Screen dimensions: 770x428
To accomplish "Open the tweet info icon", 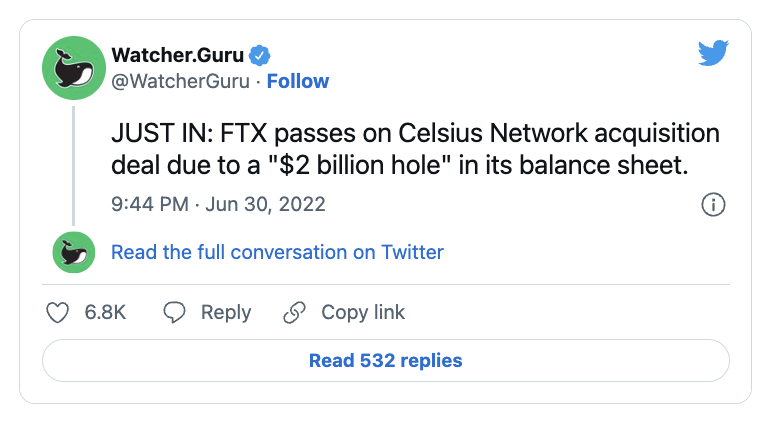I will point(713,204).
